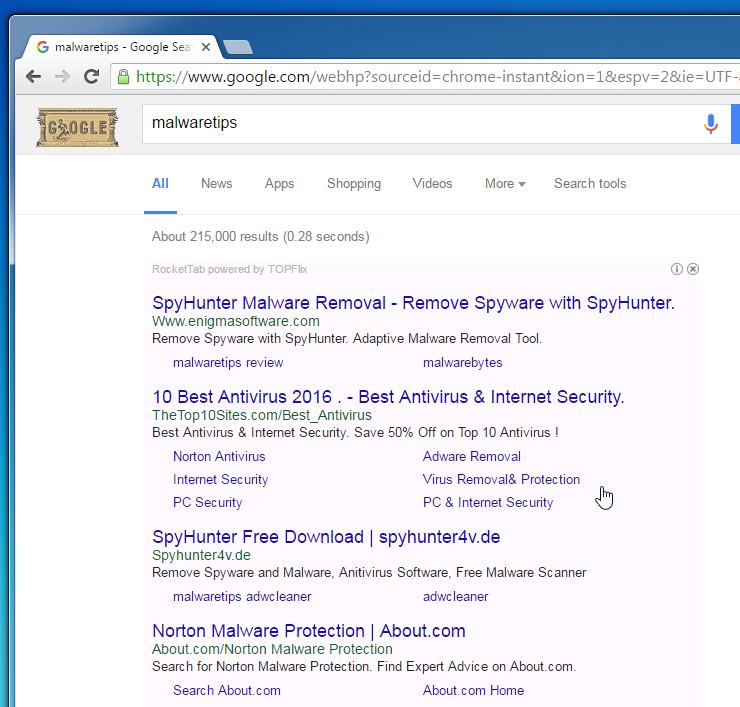The width and height of the screenshot is (740, 707).
Task: Click 'About 215,000 results' count text
Action: pos(215,236)
